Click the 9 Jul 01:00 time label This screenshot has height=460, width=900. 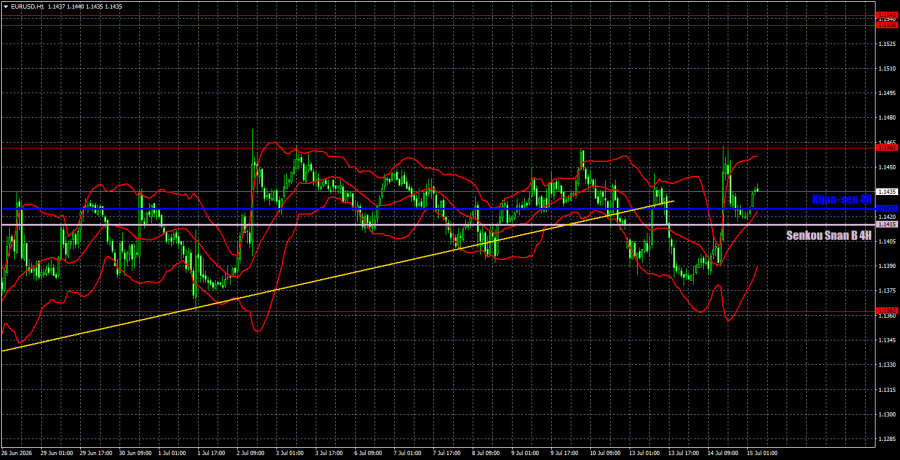(x=526, y=453)
